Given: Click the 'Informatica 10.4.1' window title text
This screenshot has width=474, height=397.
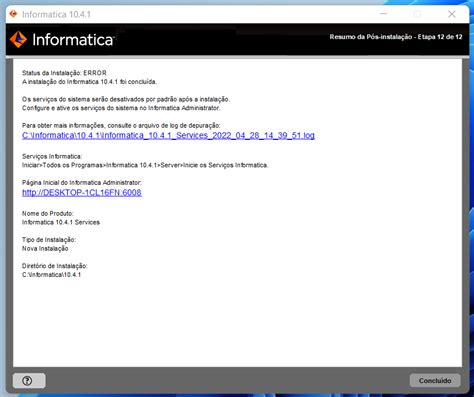Looking at the screenshot, I should (56, 14).
